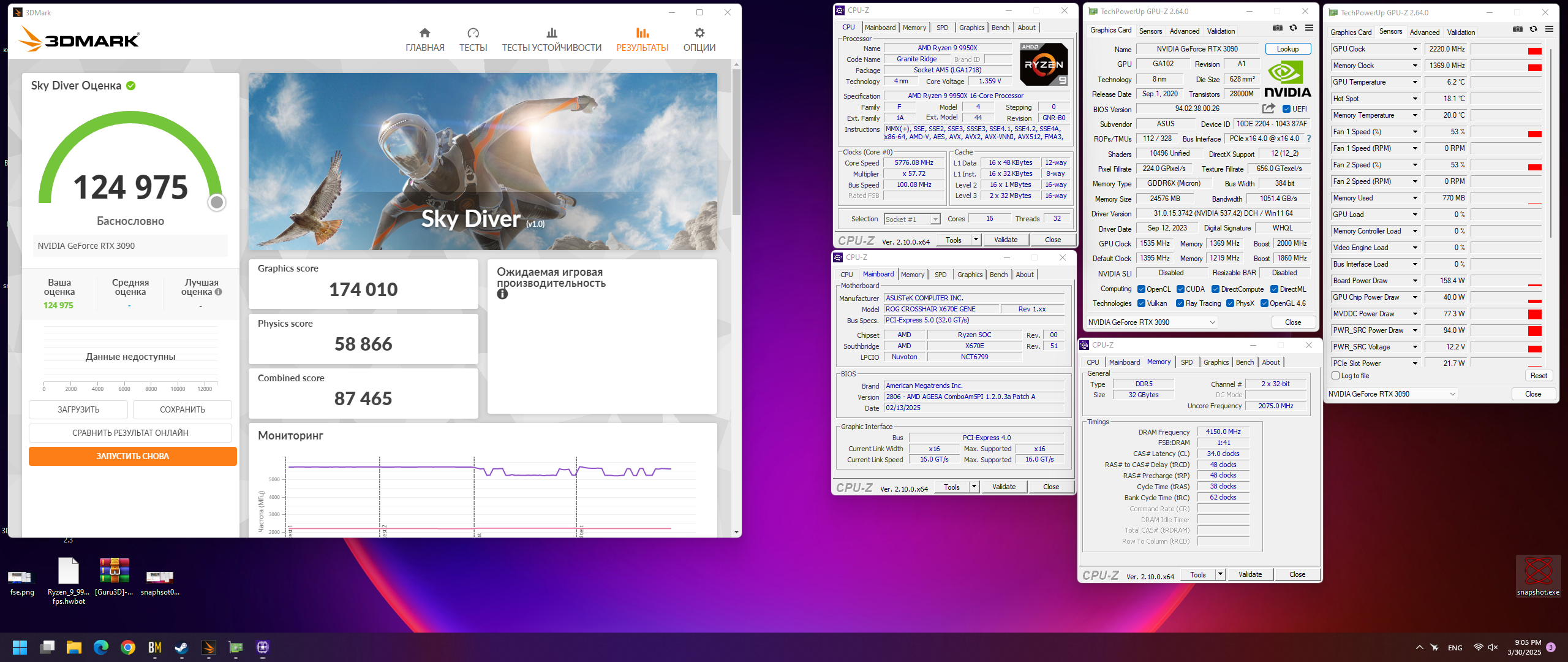This screenshot has height=662, width=1568.
Task: Open hamburger menu in GPU-Z Graphics Card window
Action: 1309,28
